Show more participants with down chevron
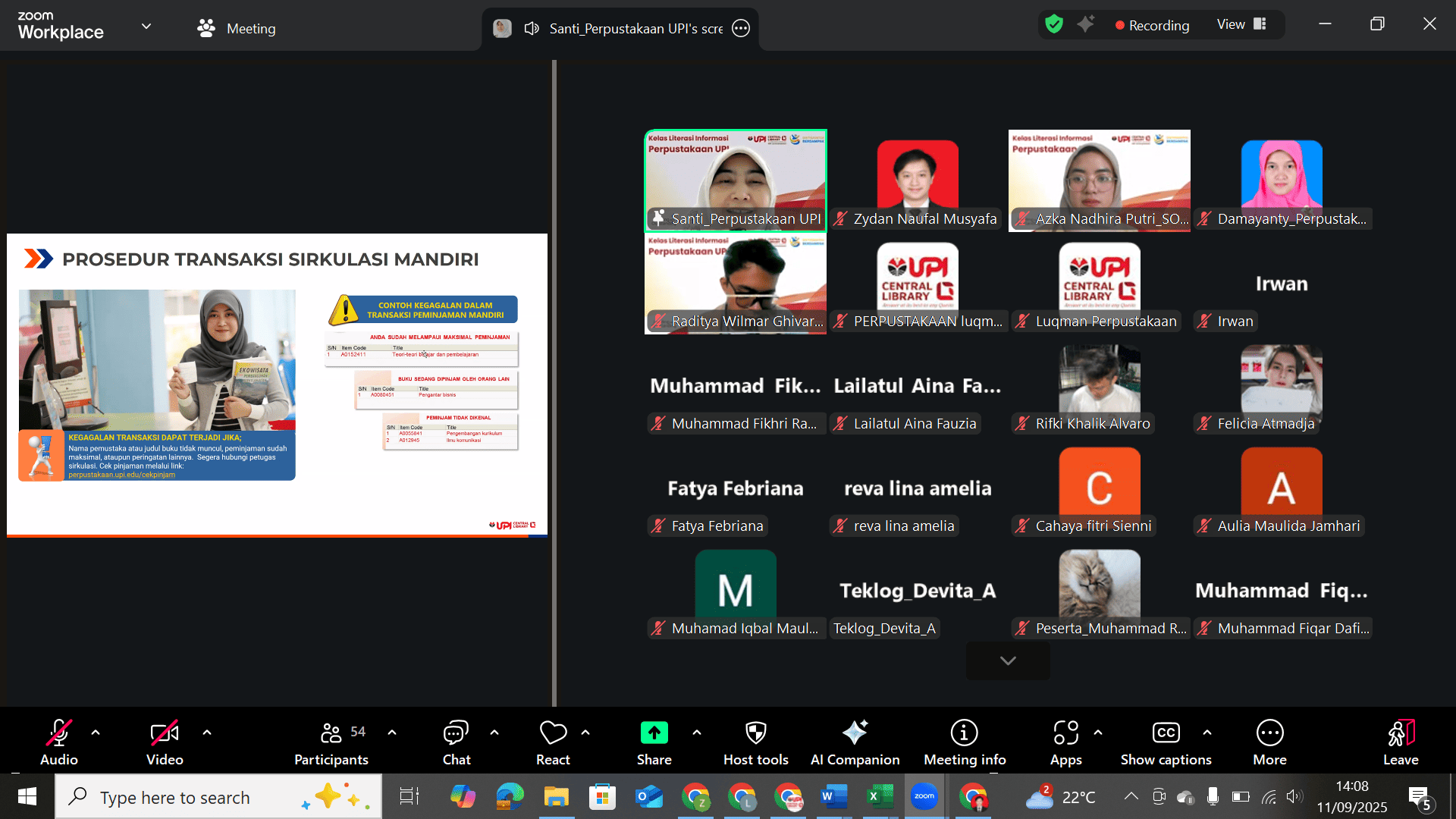Image resolution: width=1456 pixels, height=819 pixels. click(1008, 661)
